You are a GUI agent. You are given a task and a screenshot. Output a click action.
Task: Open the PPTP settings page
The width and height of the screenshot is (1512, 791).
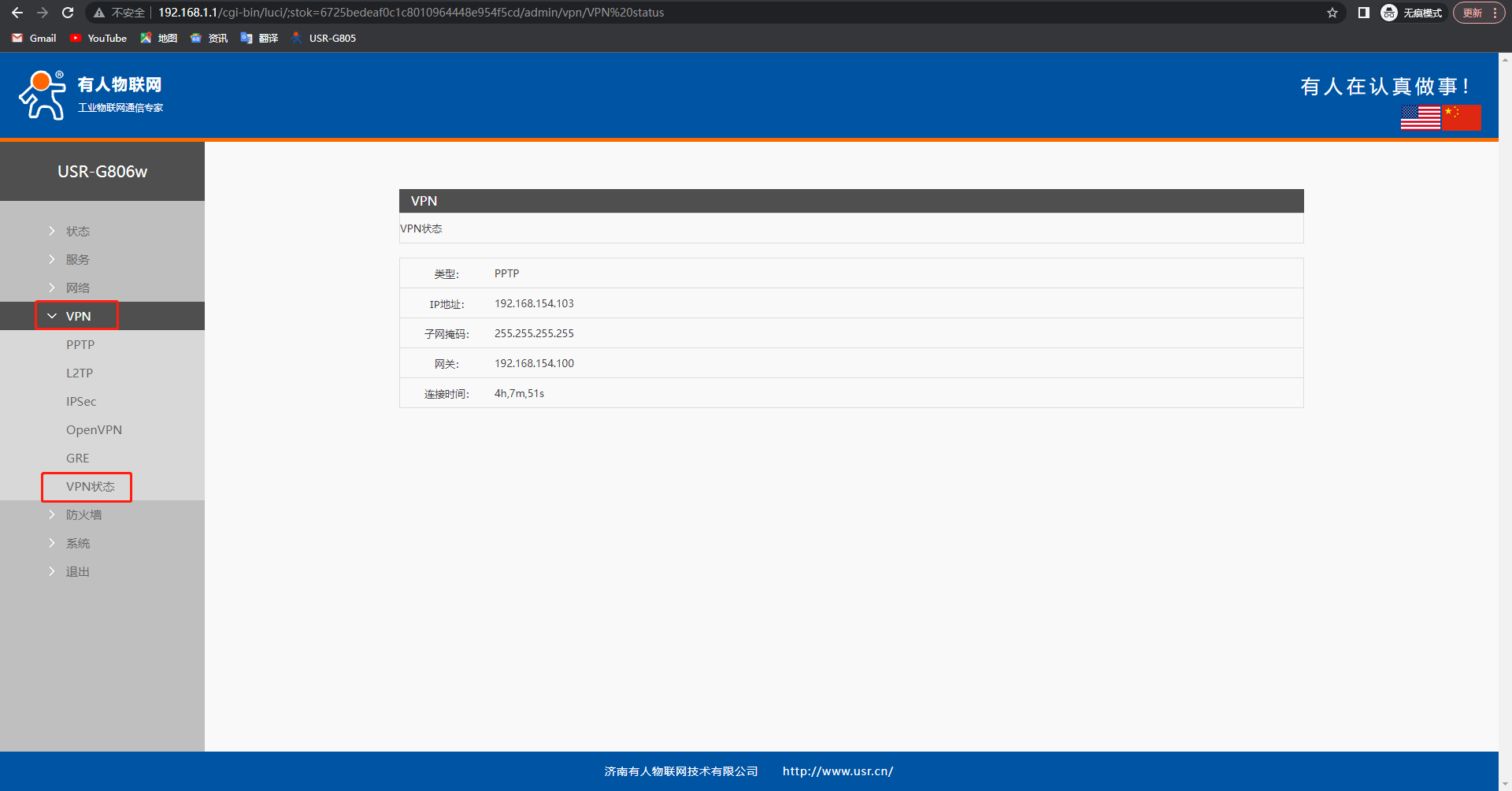(x=80, y=344)
